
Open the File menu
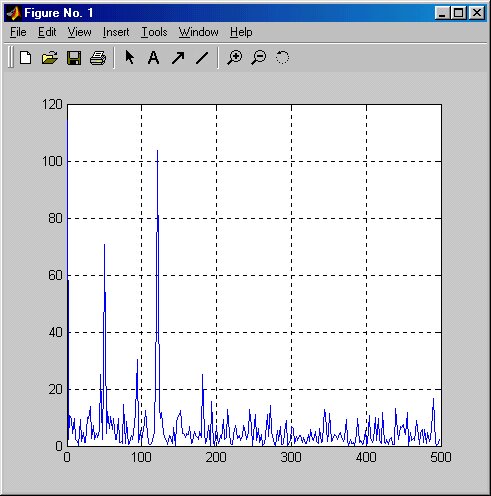(x=18, y=32)
